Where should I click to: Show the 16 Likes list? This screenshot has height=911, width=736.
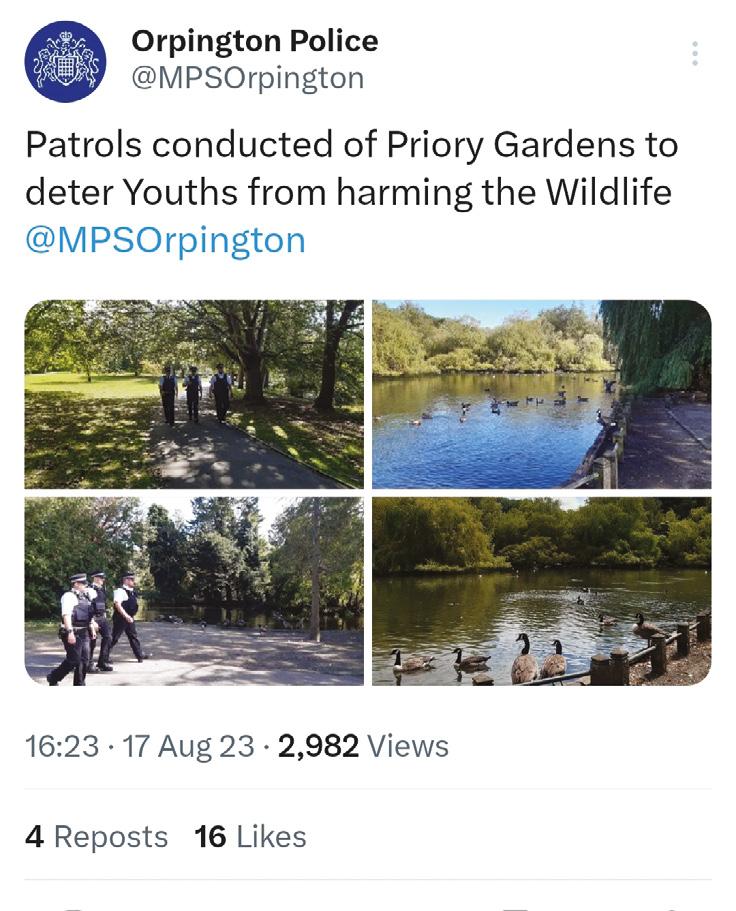[x=250, y=837]
